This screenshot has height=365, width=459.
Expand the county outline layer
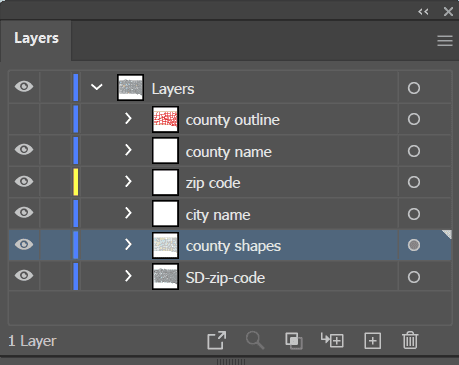click(128, 119)
